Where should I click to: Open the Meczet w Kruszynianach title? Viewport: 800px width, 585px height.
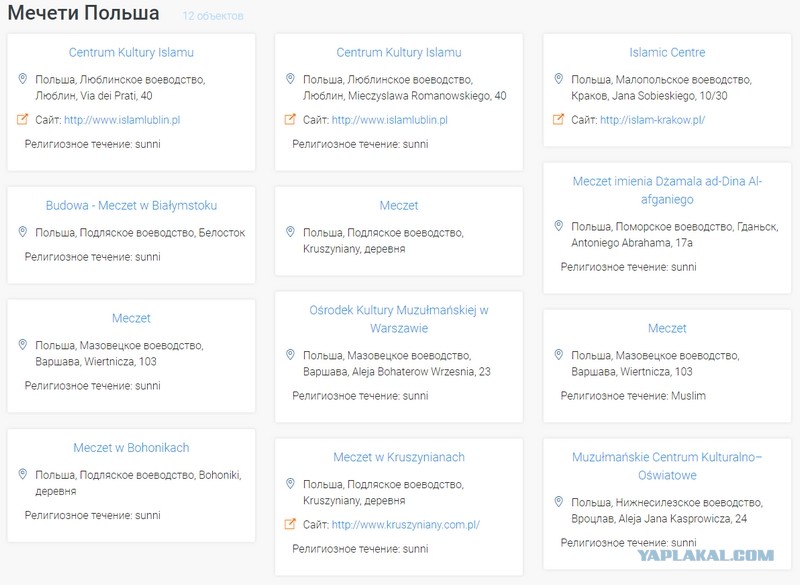coord(399,457)
